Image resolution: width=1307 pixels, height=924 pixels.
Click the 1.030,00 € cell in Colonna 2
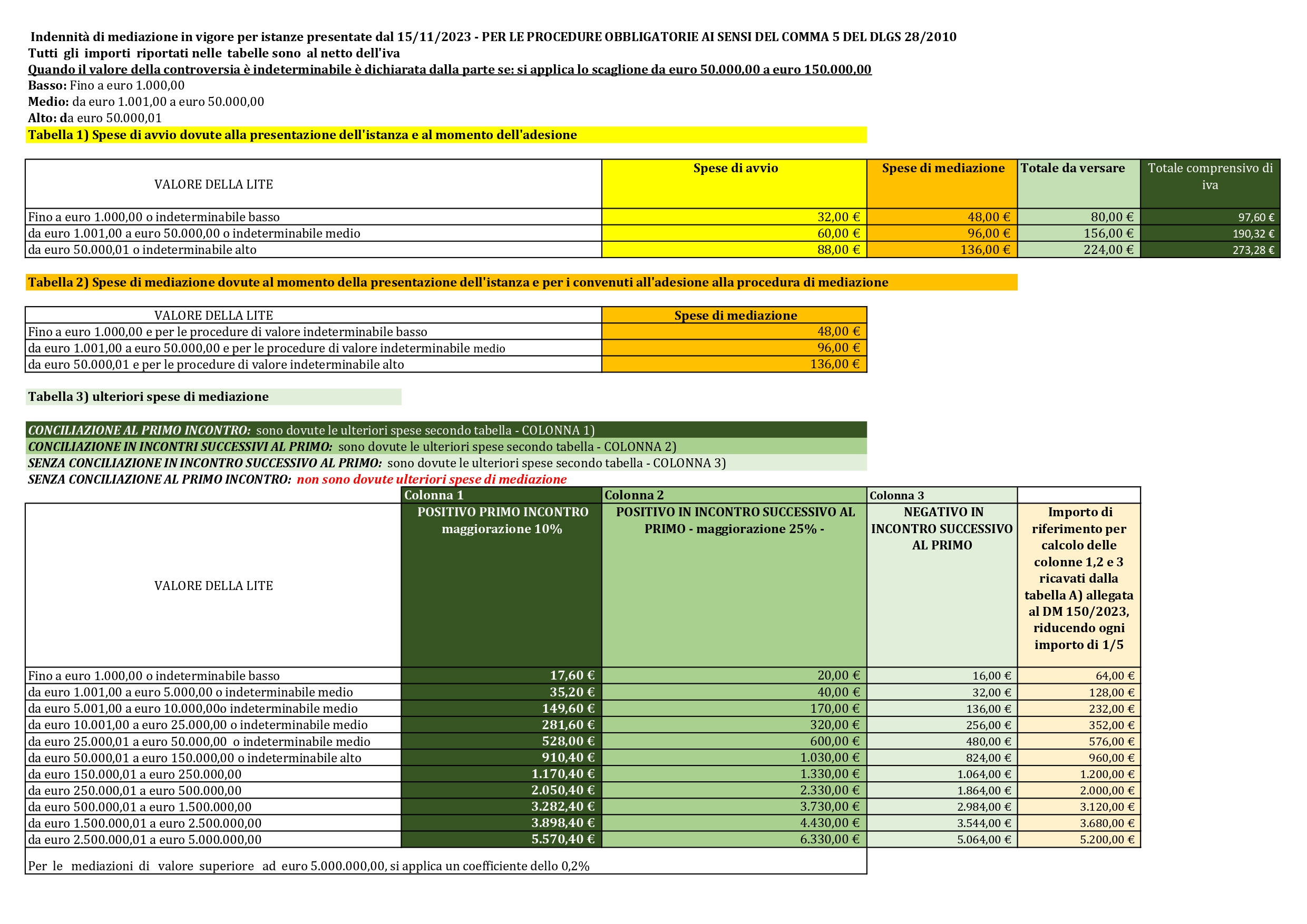(x=734, y=758)
